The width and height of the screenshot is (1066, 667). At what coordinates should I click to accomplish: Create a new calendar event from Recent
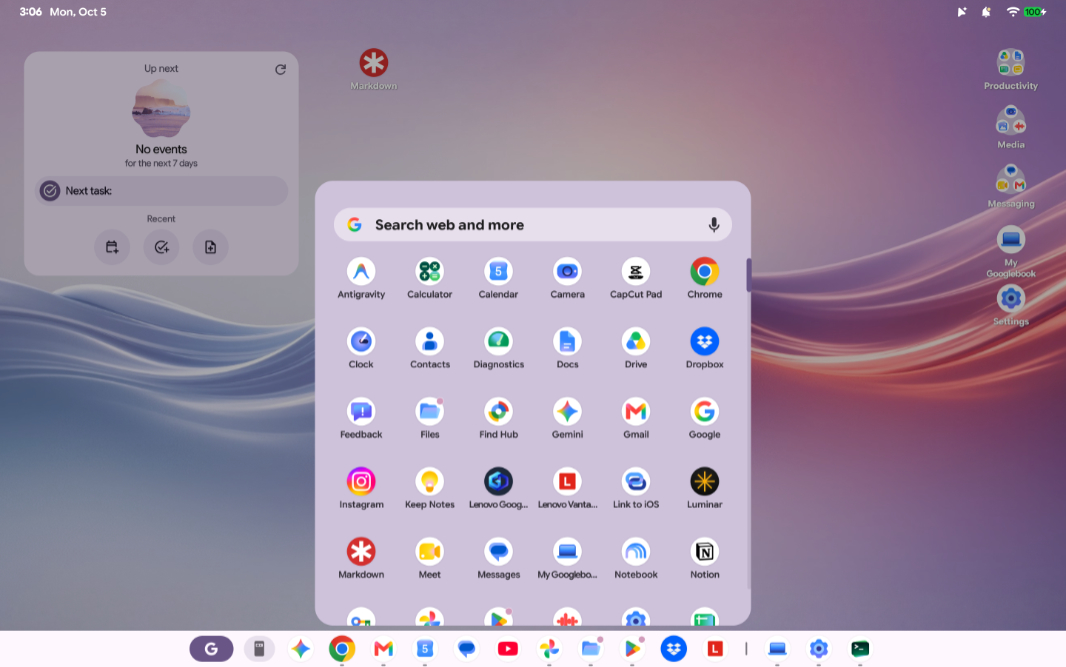pyautogui.click(x=112, y=247)
